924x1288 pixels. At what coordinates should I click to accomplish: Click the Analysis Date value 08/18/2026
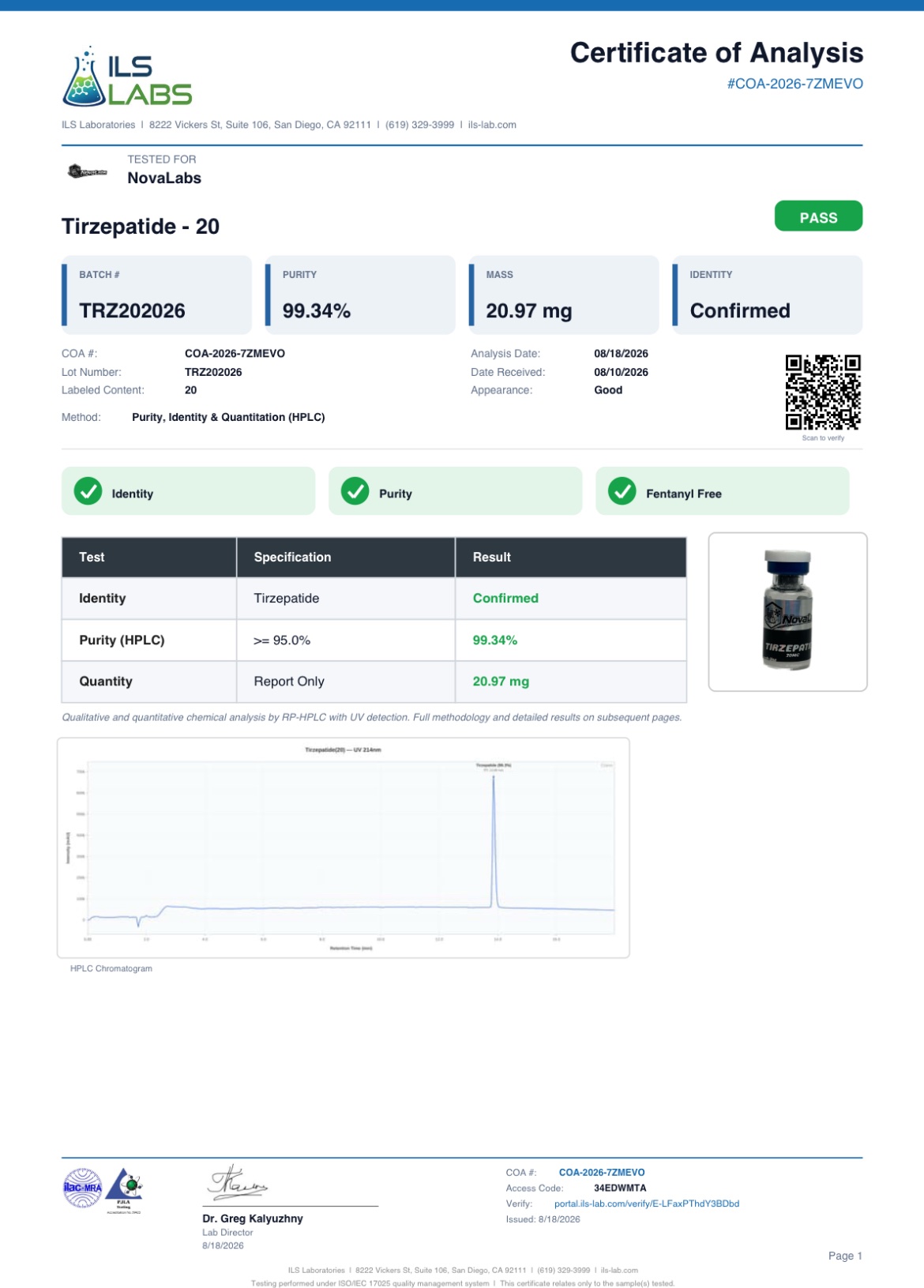(x=621, y=354)
